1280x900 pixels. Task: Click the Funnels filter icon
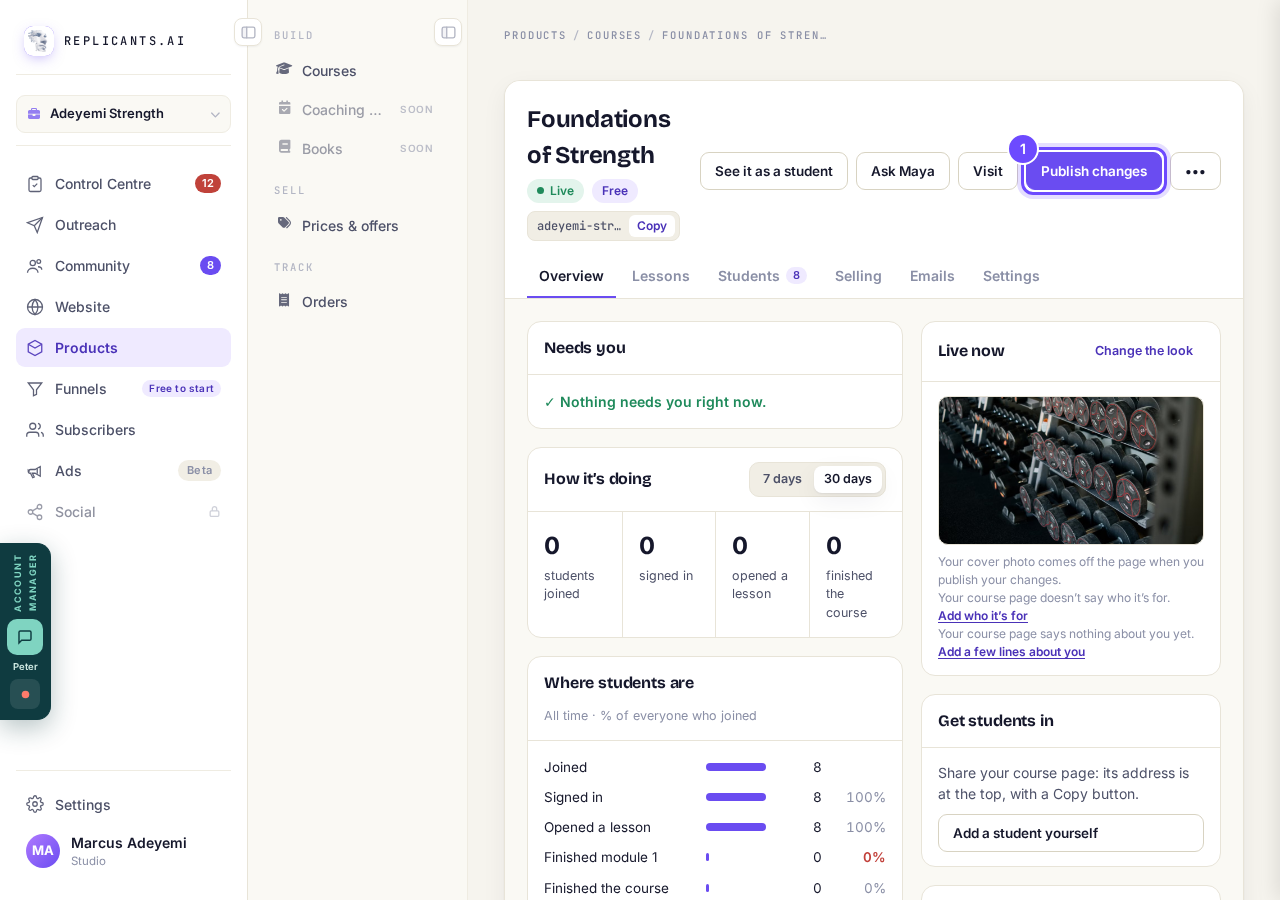pos(35,389)
